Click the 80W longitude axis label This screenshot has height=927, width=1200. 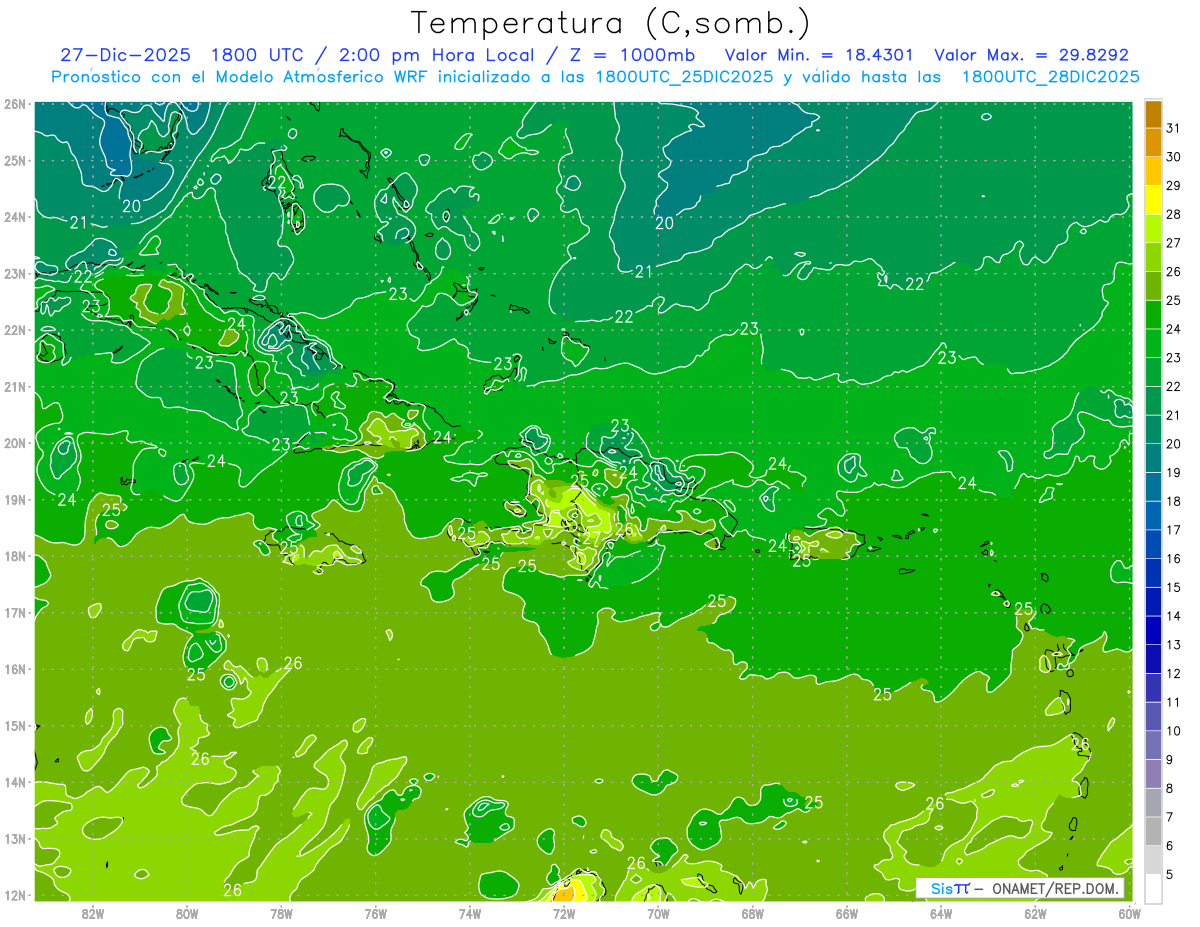pyautogui.click(x=187, y=913)
